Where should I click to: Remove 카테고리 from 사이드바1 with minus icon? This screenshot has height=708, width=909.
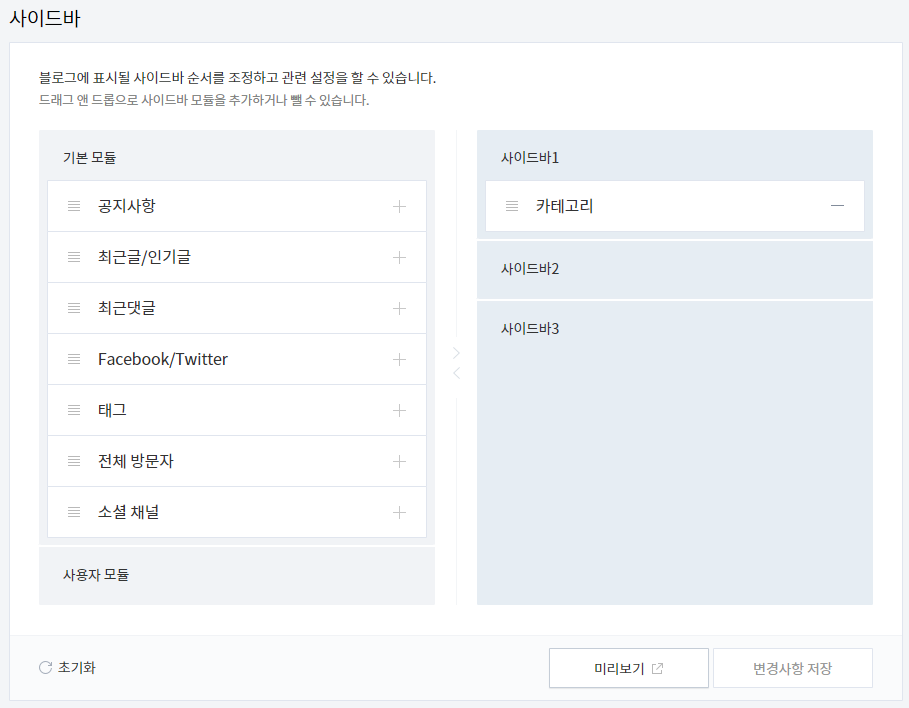pos(837,206)
